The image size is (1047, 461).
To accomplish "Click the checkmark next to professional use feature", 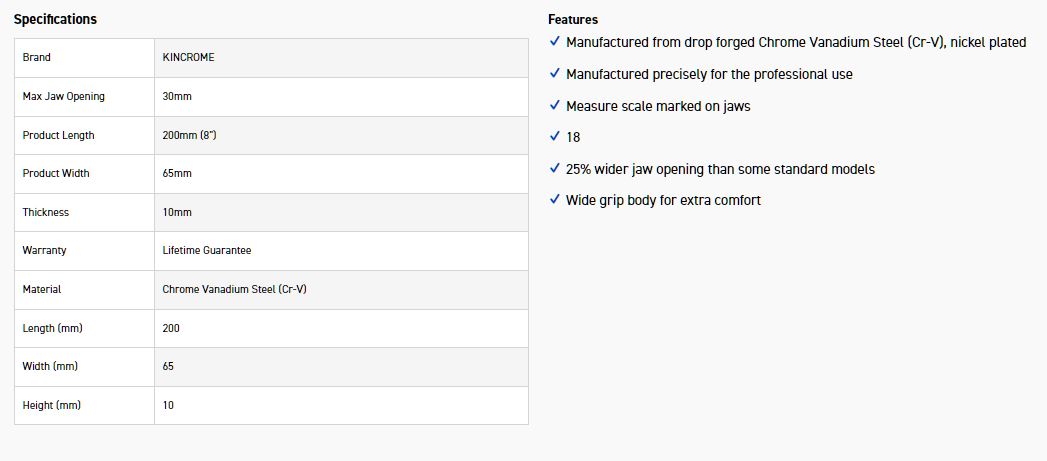I will (x=555, y=74).
